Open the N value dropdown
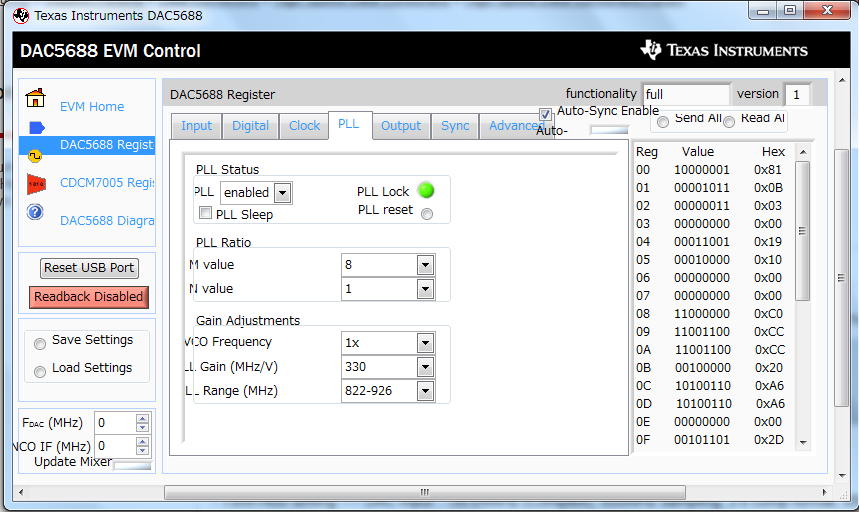859x512 pixels. (425, 289)
